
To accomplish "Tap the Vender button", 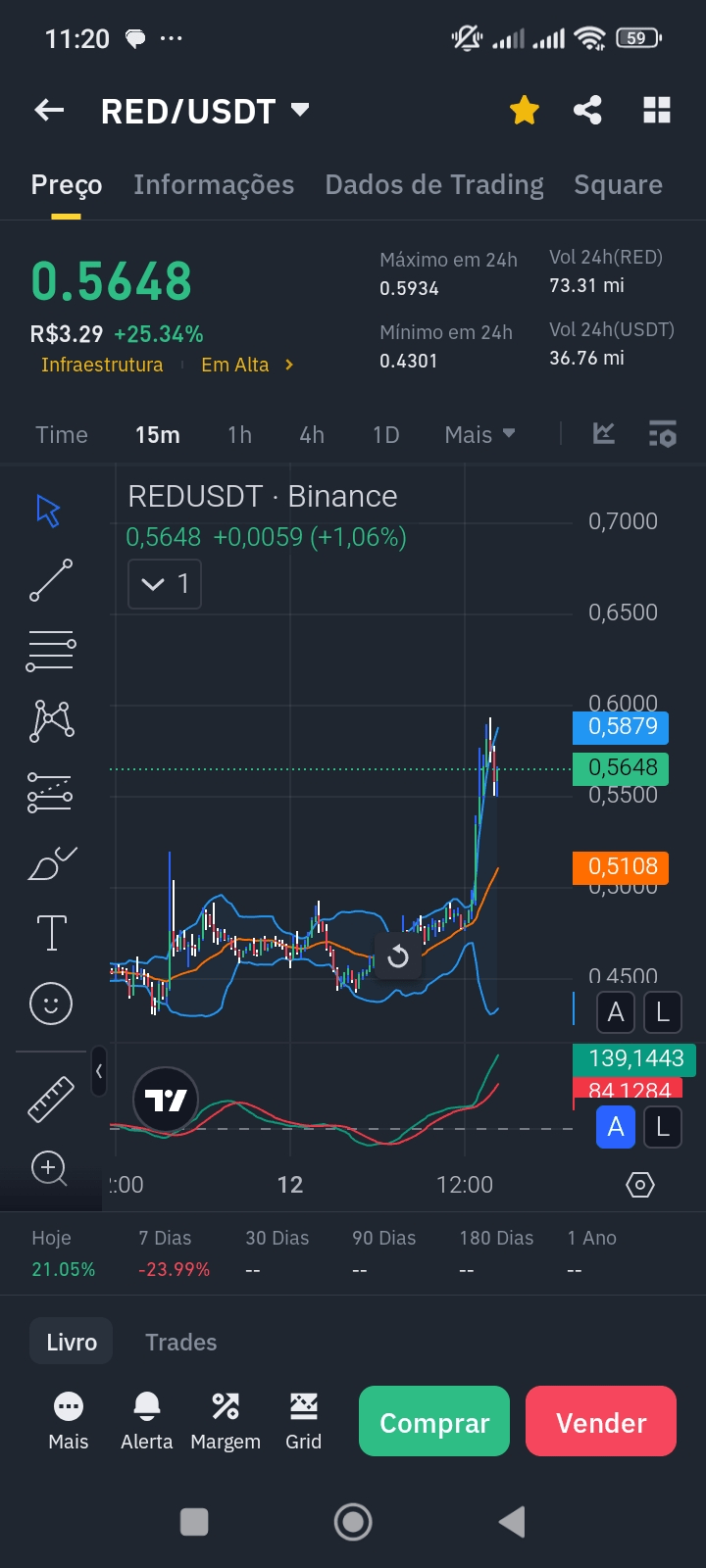I will click(x=601, y=1421).
